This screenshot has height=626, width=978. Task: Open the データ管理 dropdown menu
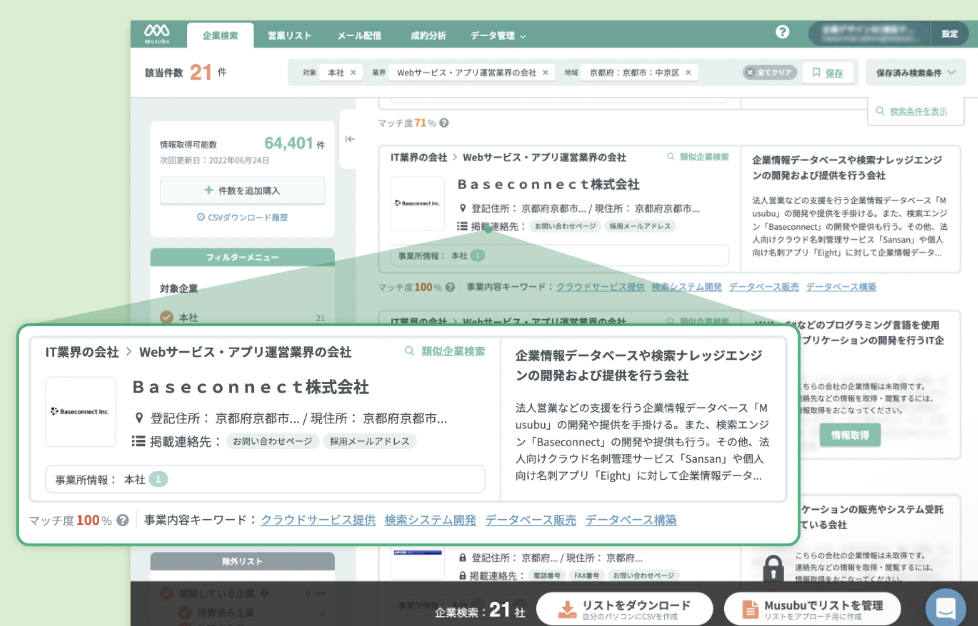tap(497, 36)
